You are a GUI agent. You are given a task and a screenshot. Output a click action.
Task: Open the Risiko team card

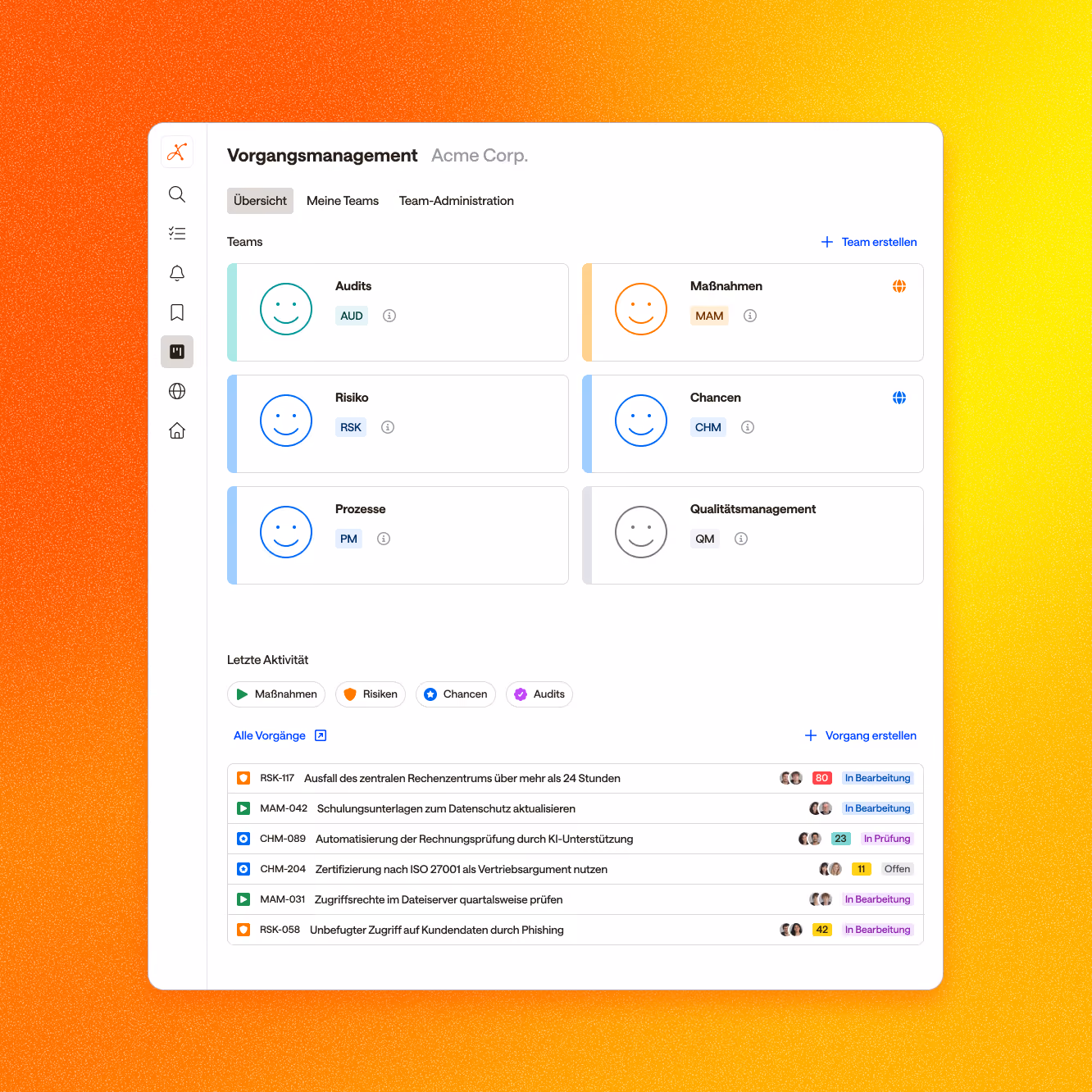click(398, 424)
